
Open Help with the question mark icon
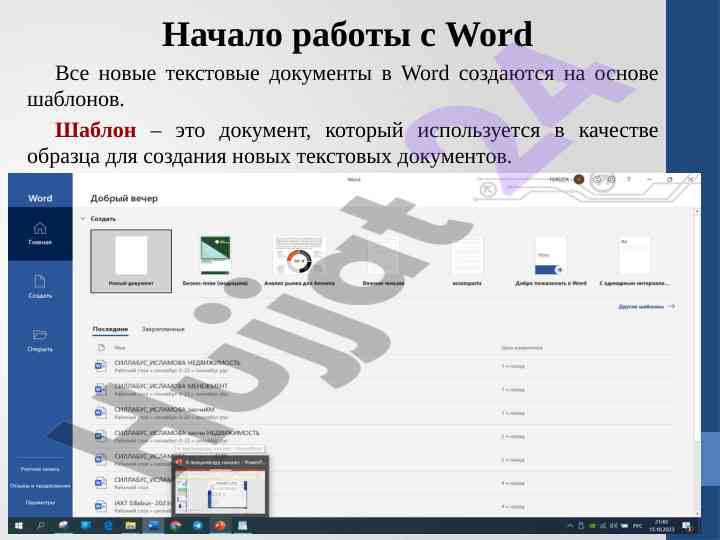coord(629,180)
